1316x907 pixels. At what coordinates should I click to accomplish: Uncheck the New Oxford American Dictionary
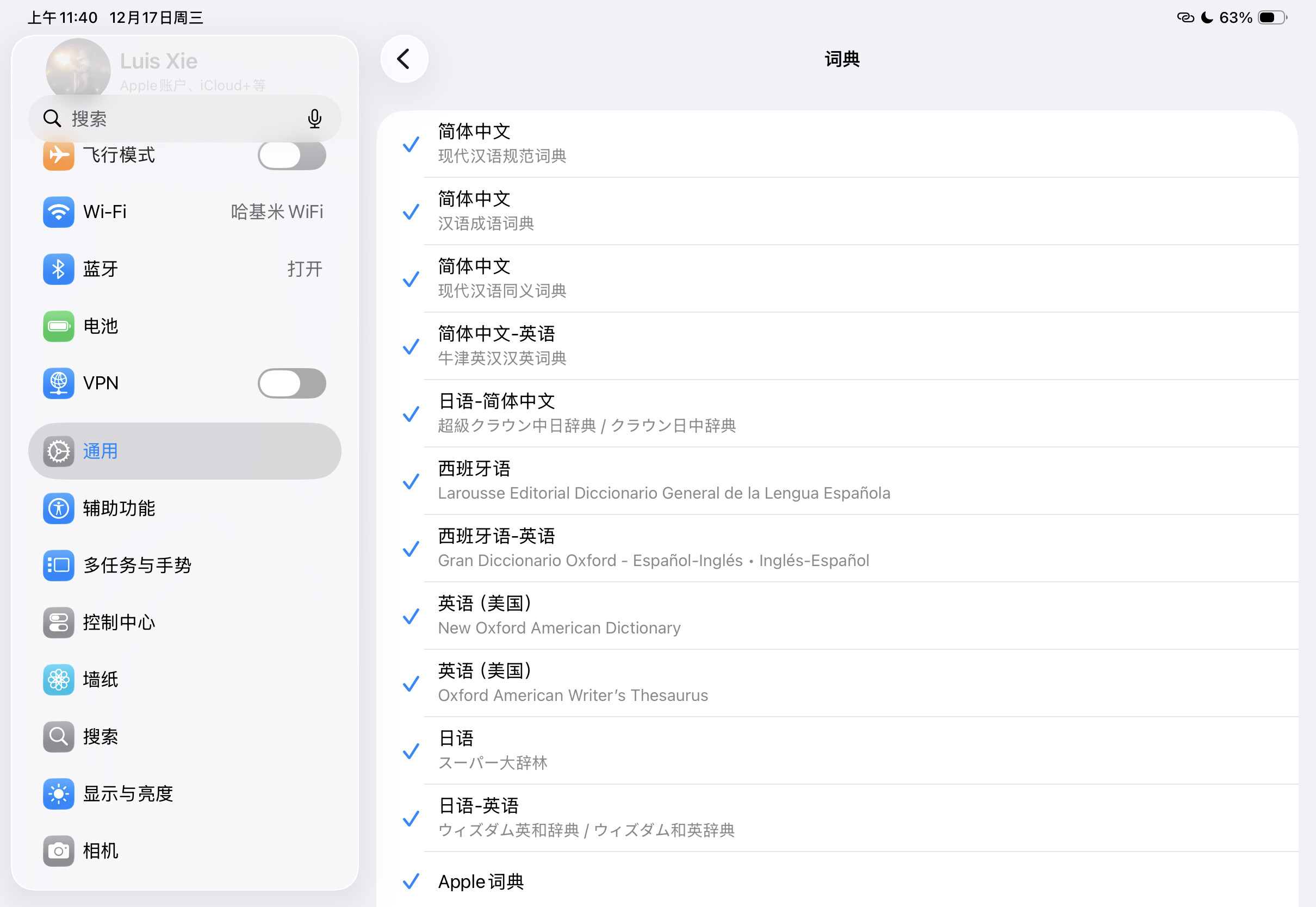[x=559, y=616]
